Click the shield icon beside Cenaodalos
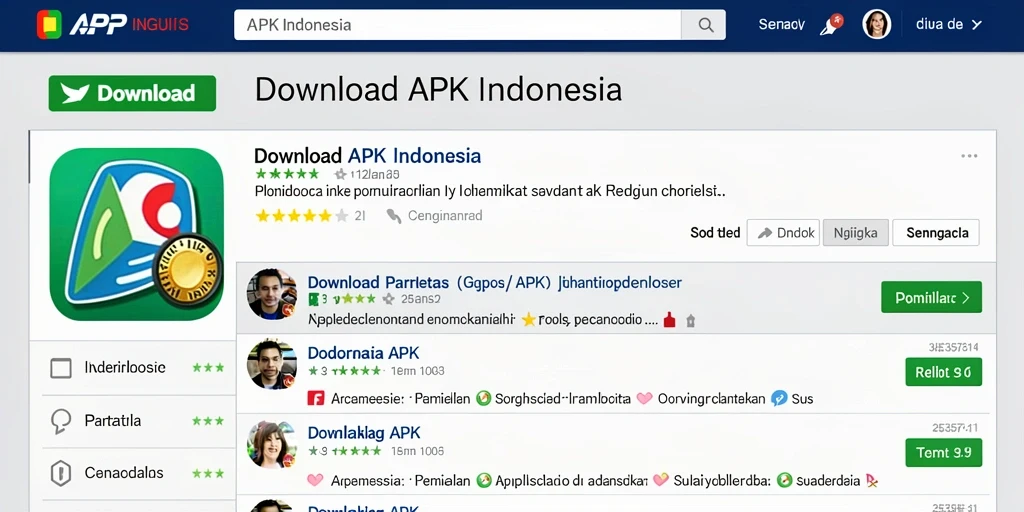 [61, 473]
